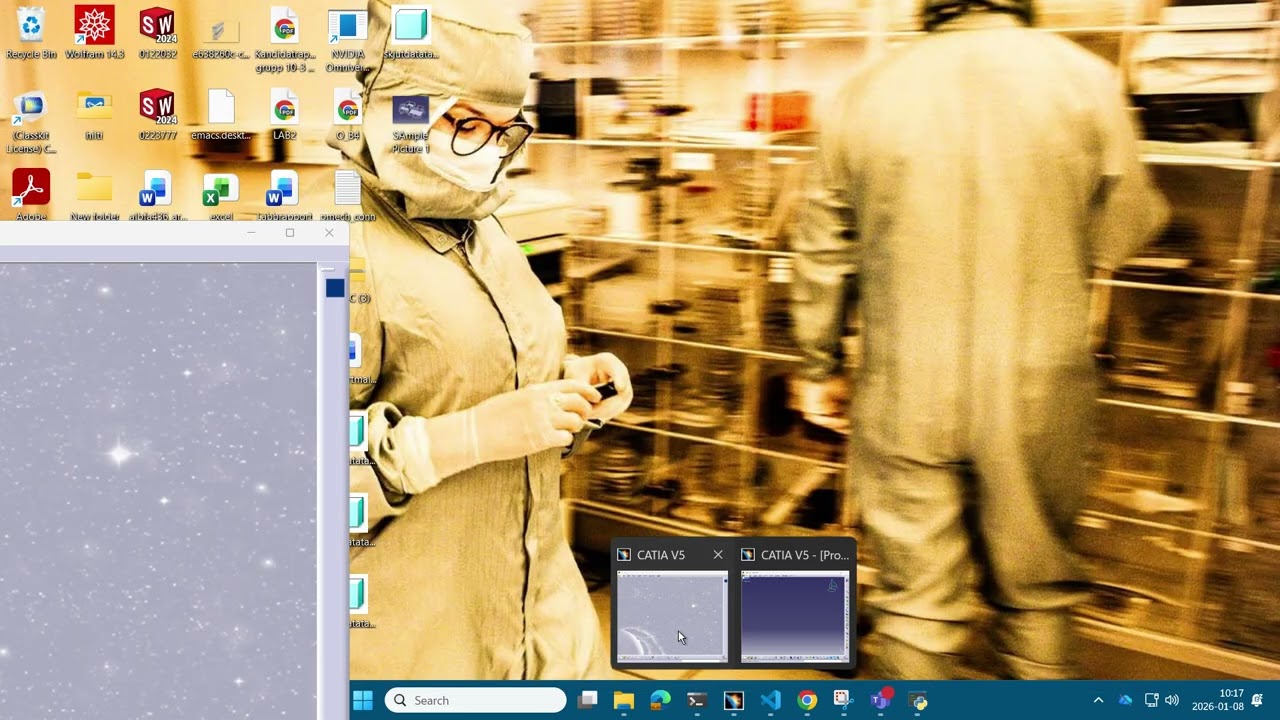Screen dimensions: 1280x720
Task: Select the Adobe Acrobat desktop shortcut
Action: [31, 194]
